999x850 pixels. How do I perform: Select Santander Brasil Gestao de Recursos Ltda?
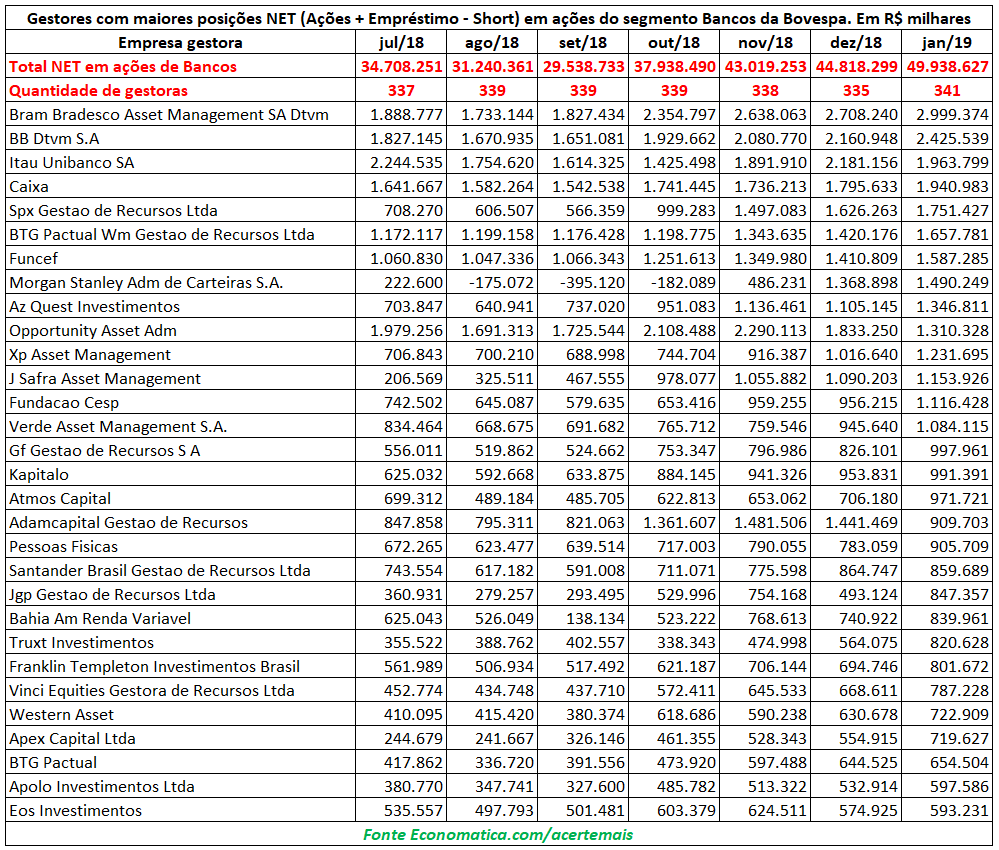[x=160, y=571]
